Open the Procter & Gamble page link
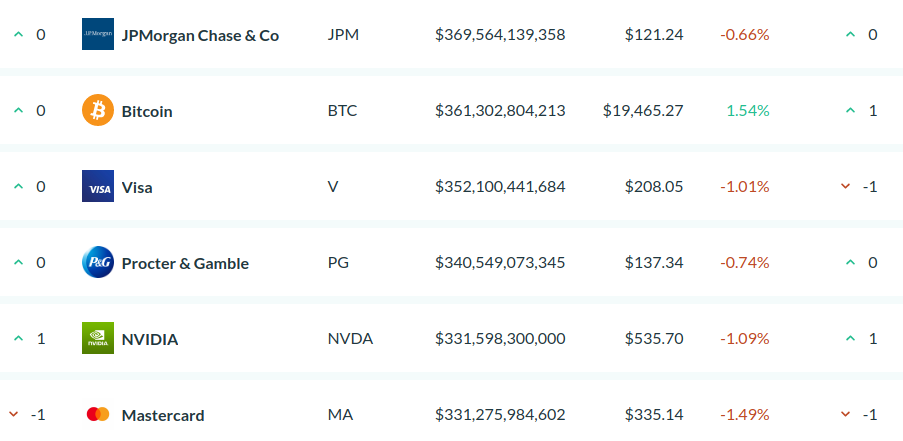 (x=185, y=263)
